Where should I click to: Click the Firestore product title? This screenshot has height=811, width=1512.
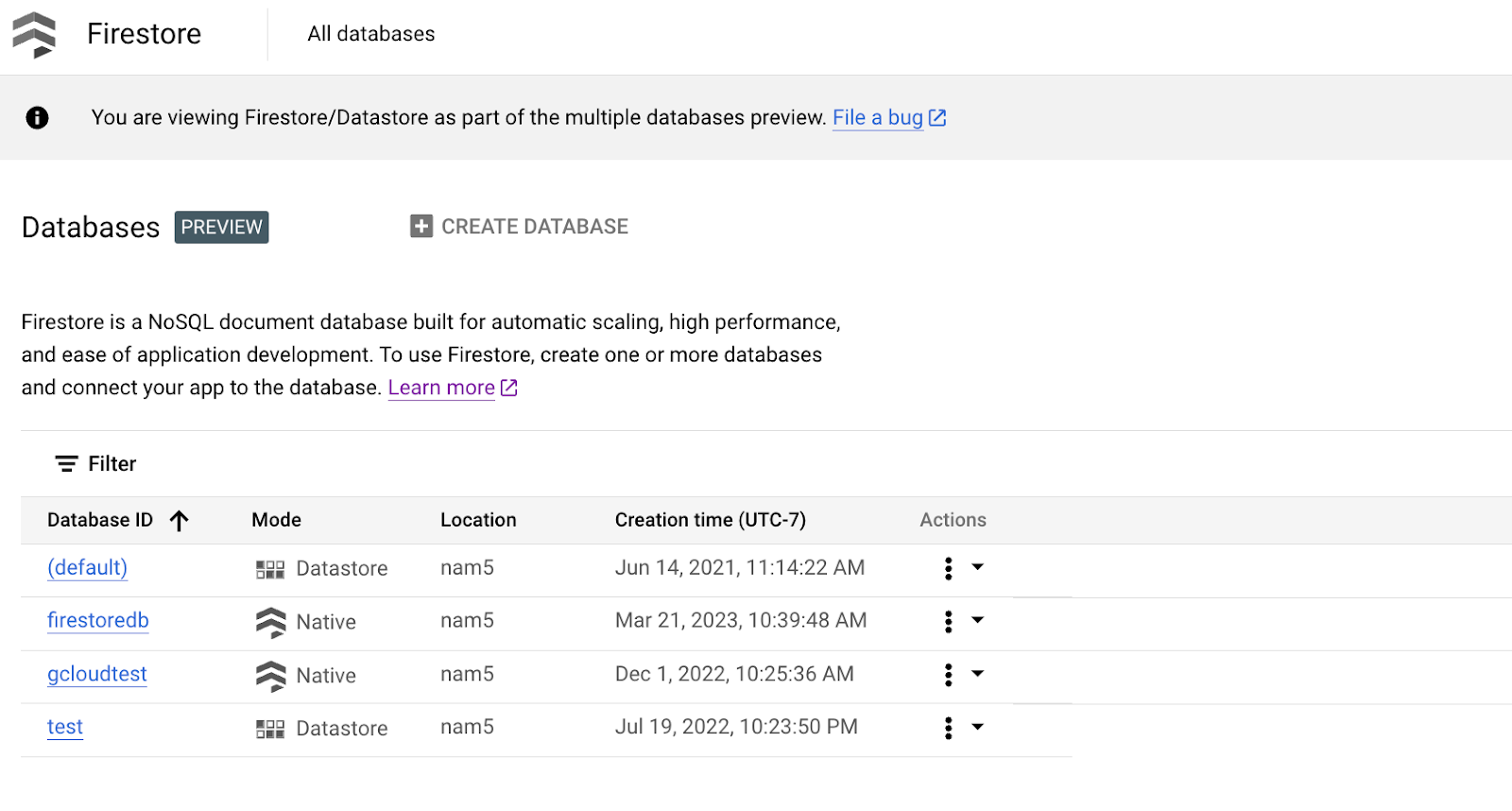(x=144, y=34)
